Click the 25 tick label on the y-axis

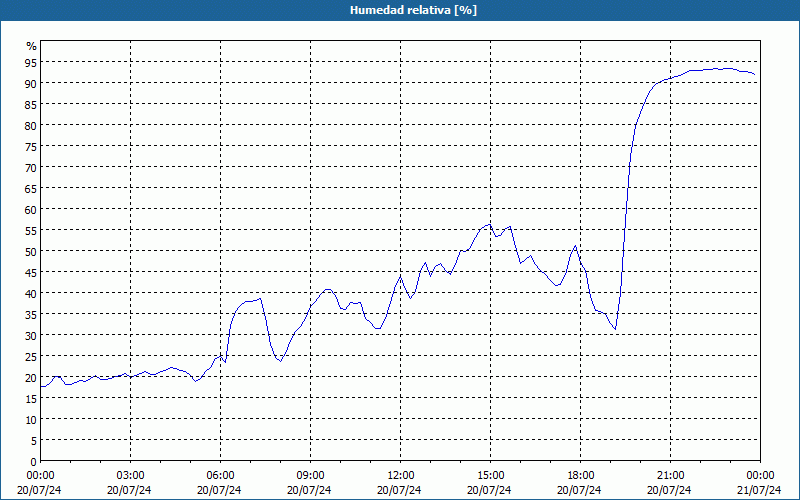31,356
